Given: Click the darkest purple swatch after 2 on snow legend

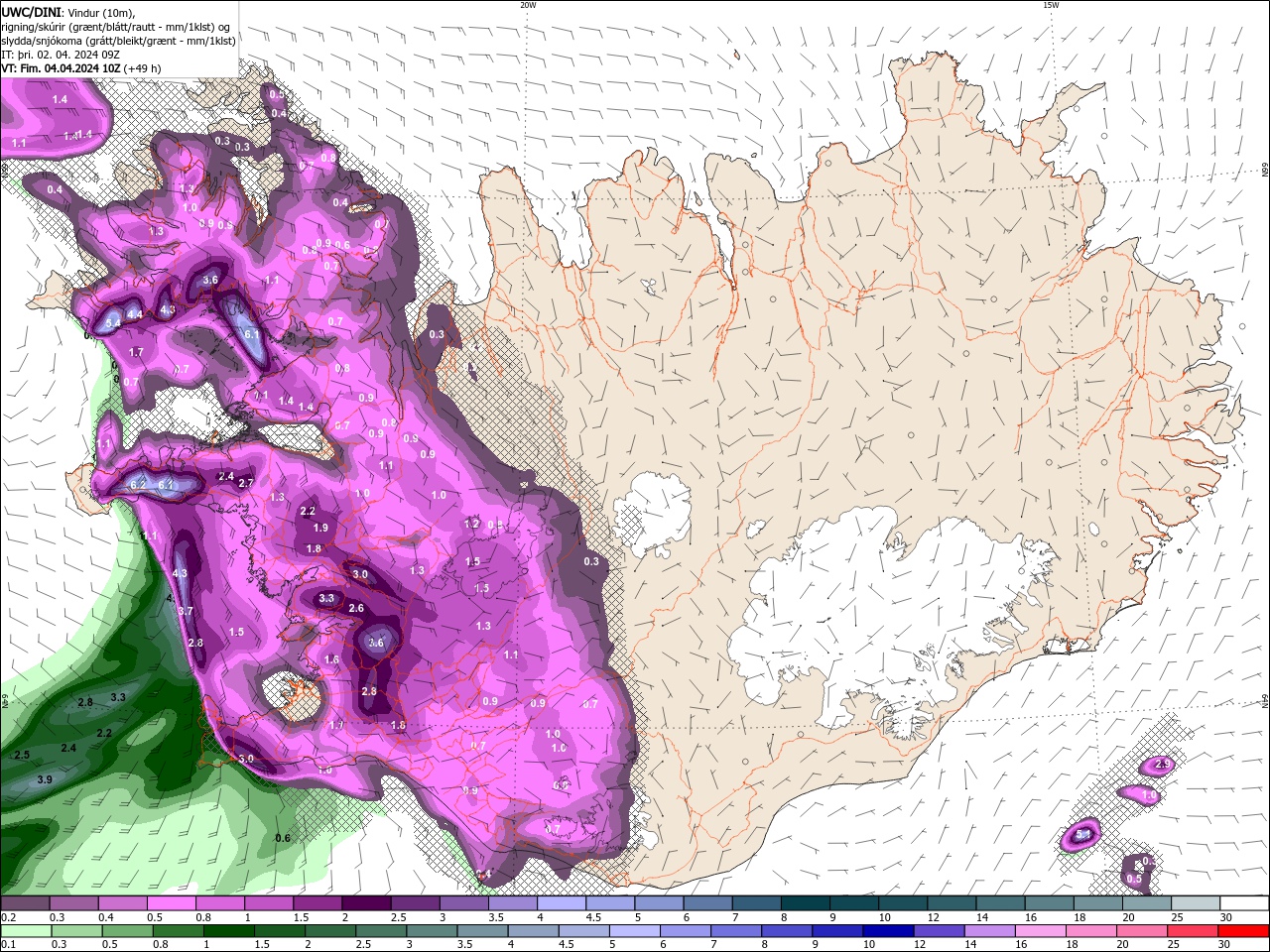Looking at the screenshot, I should (365, 904).
